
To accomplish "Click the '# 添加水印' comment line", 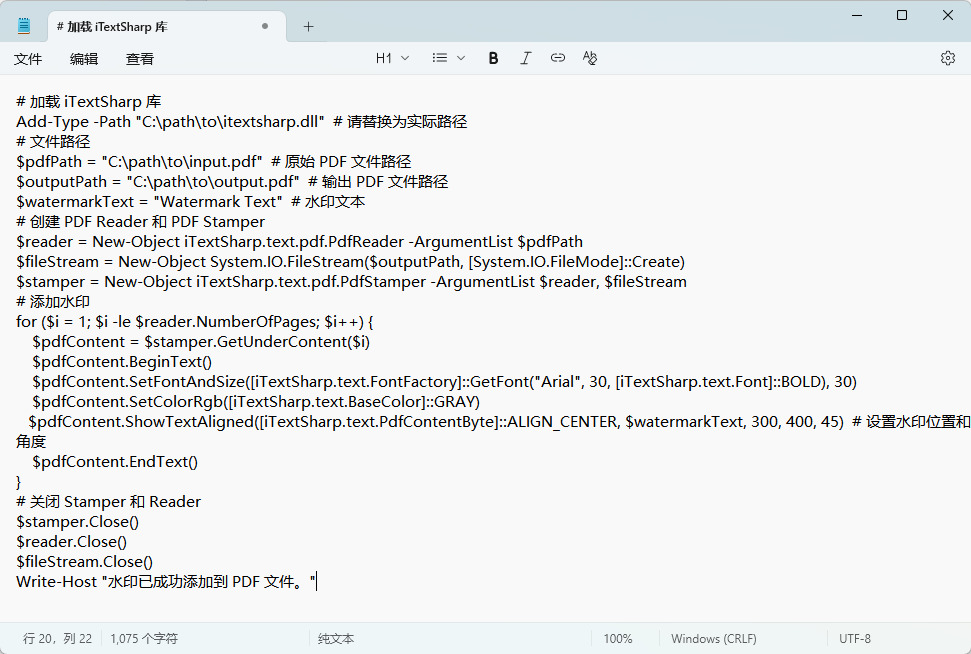I will tap(53, 302).
